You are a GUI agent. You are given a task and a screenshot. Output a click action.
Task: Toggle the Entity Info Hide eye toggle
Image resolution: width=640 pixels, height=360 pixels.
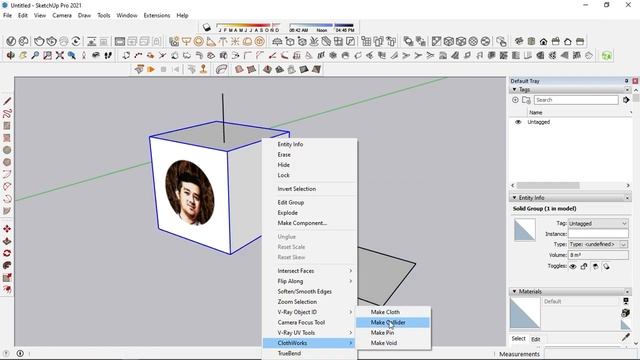point(573,267)
